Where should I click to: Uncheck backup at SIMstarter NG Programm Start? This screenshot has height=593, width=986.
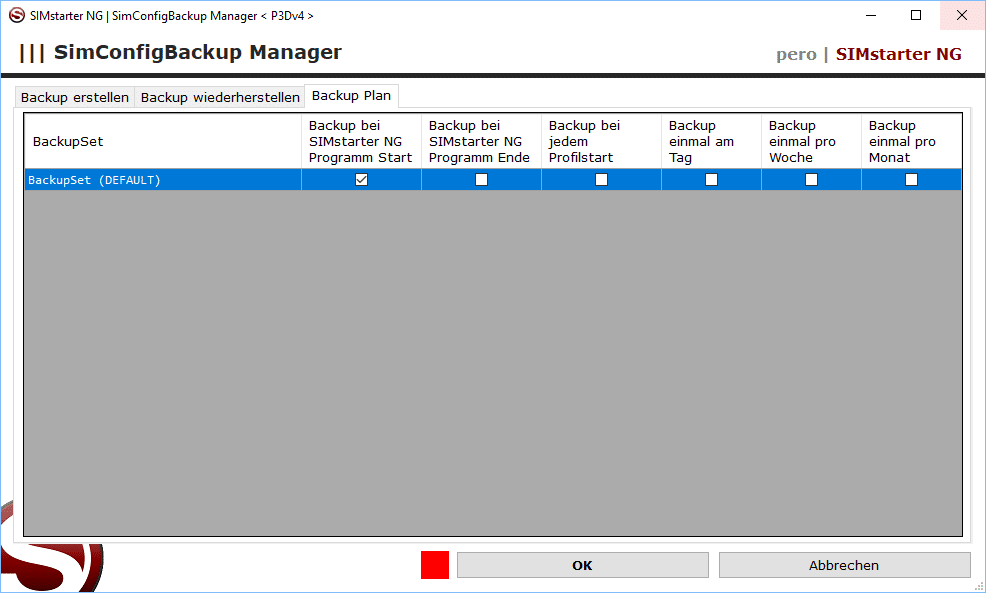point(361,180)
